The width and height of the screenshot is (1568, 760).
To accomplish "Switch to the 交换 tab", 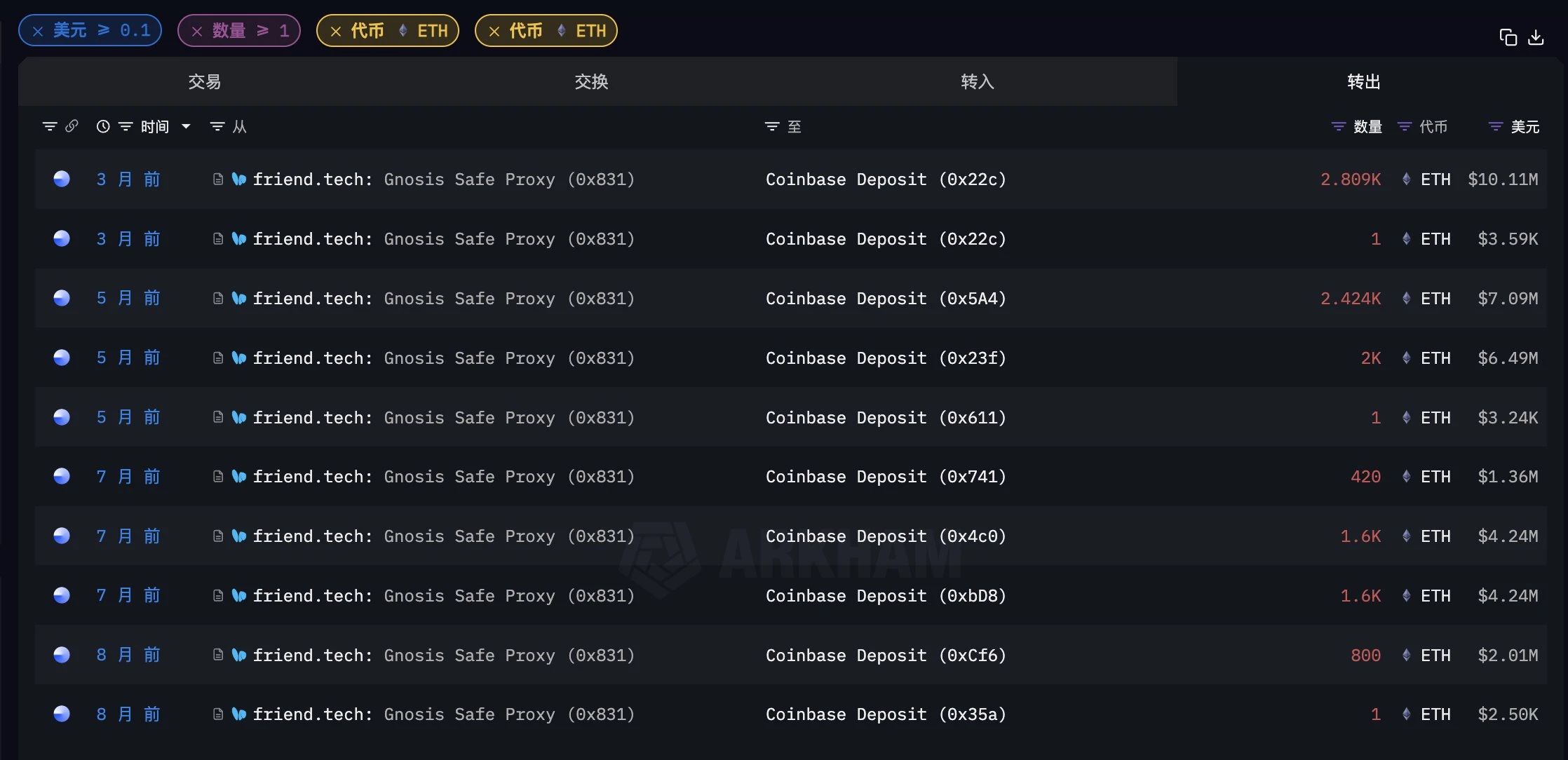I will (591, 82).
